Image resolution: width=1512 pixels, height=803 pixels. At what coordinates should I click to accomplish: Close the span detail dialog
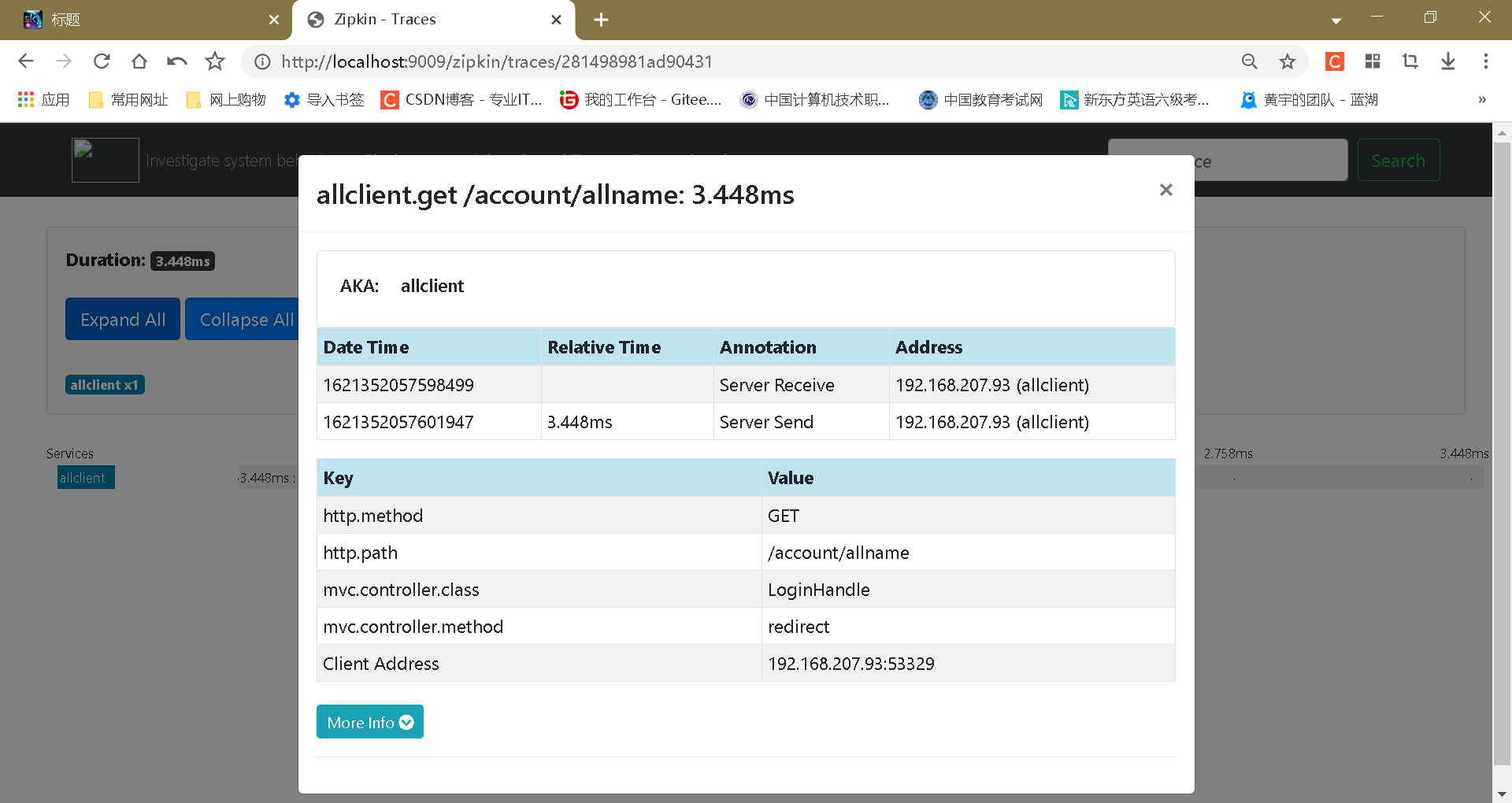click(1166, 190)
